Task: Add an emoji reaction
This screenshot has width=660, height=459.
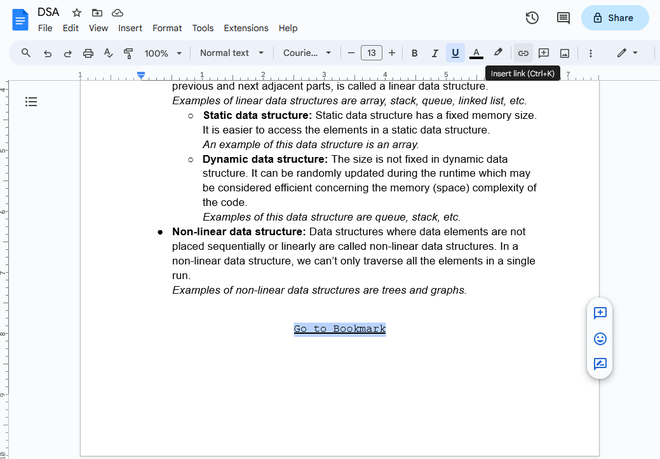Action: [x=600, y=339]
